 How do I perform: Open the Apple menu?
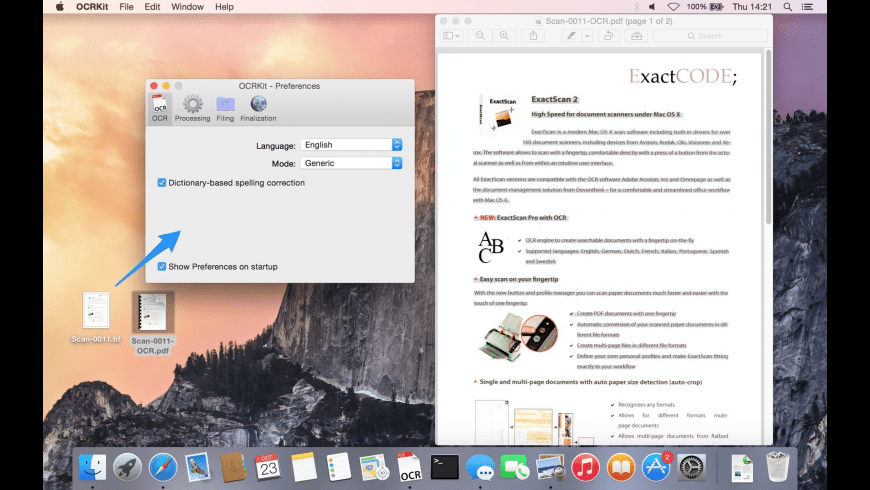(59, 7)
